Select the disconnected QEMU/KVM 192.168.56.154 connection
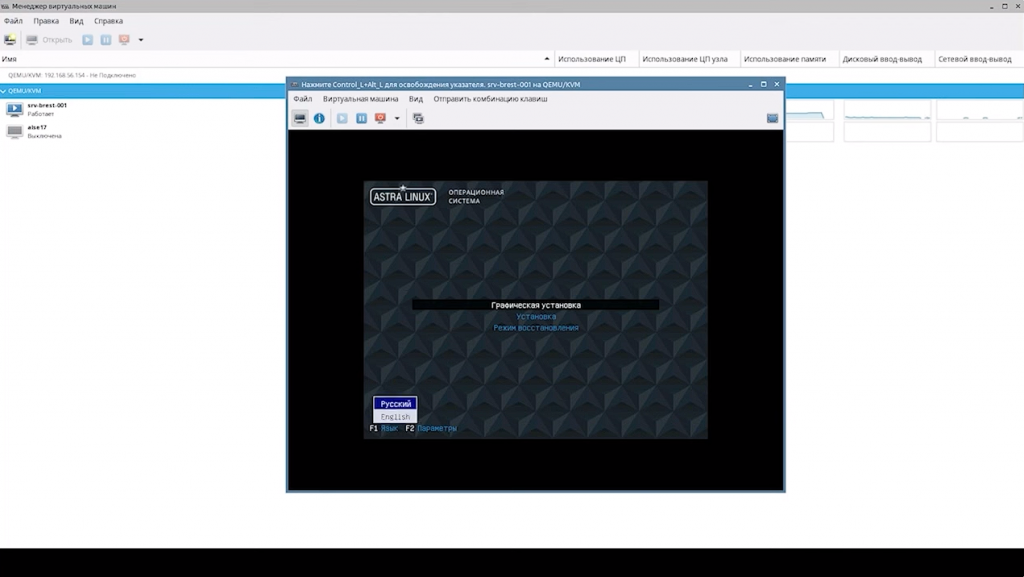This screenshot has width=1024, height=577. [x=72, y=75]
